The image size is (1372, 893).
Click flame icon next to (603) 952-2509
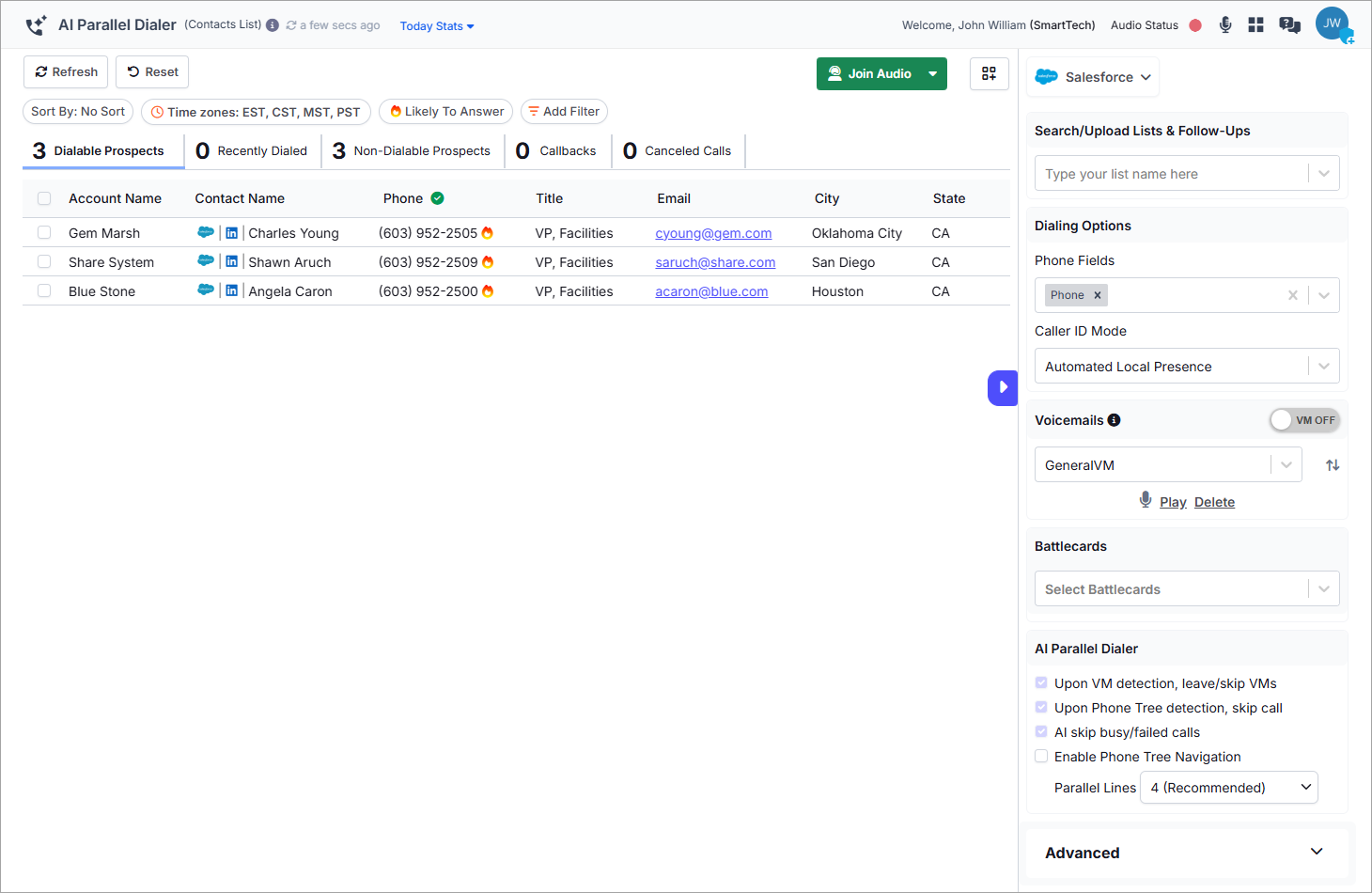[488, 261]
